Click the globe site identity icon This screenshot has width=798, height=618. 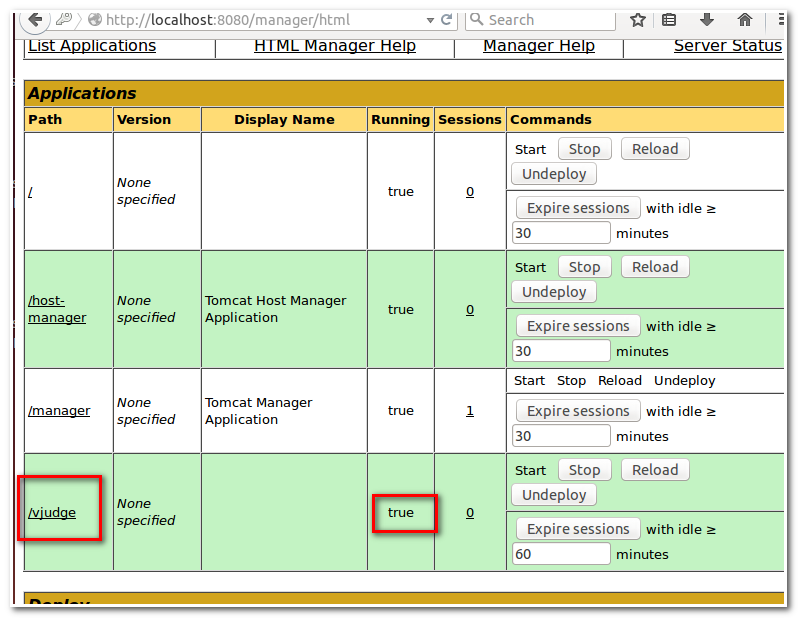95,19
